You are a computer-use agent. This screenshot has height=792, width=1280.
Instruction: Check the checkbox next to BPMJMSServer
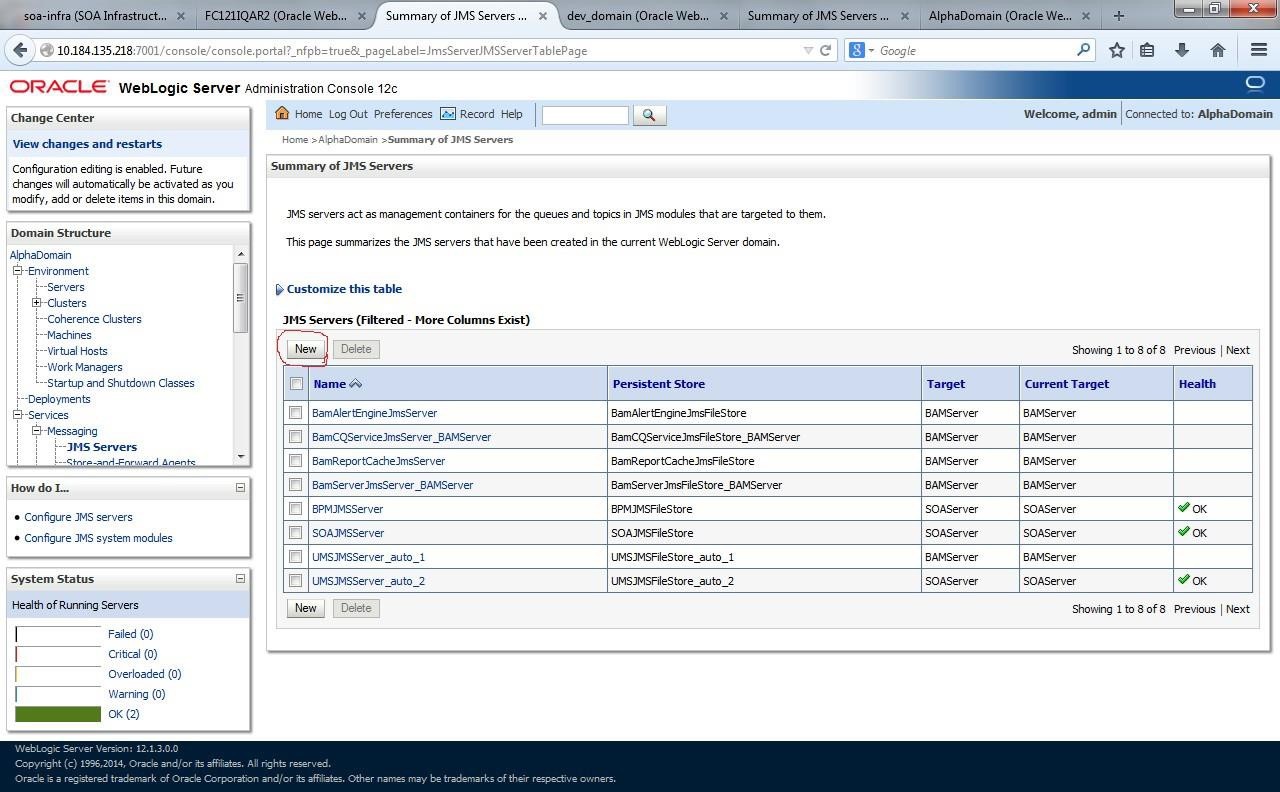(x=296, y=508)
